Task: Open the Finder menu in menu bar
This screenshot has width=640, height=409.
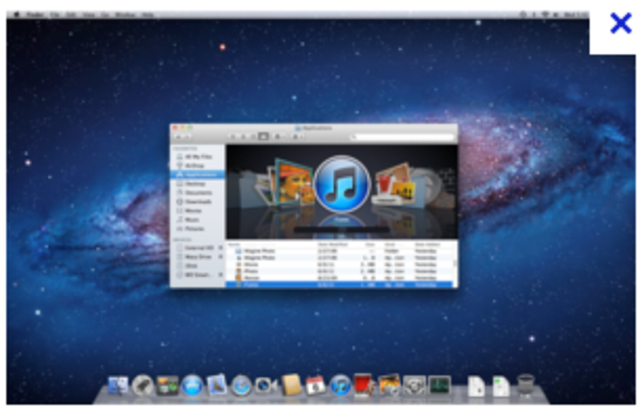Action: [x=36, y=15]
